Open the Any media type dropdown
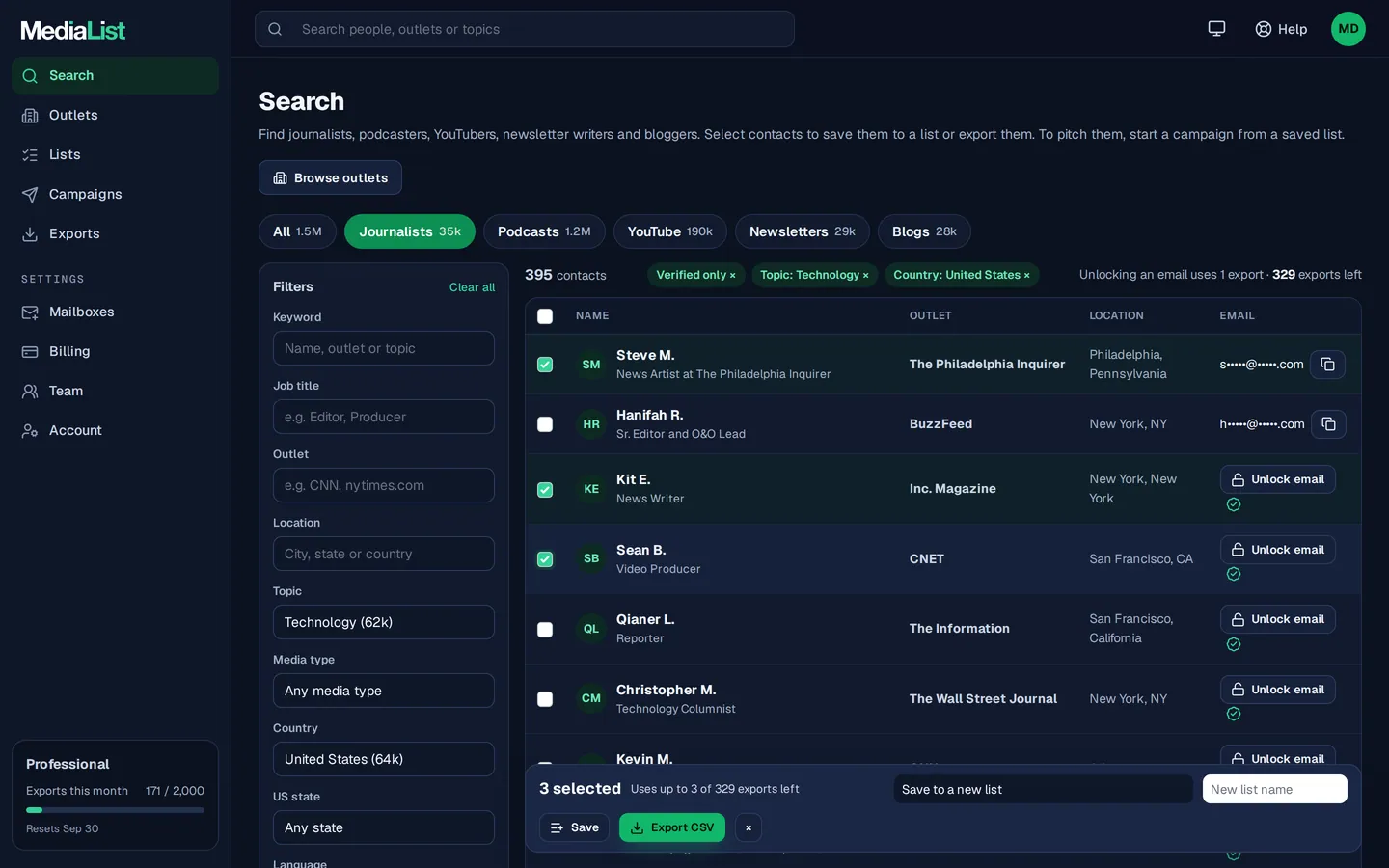1389x868 pixels. [384, 691]
